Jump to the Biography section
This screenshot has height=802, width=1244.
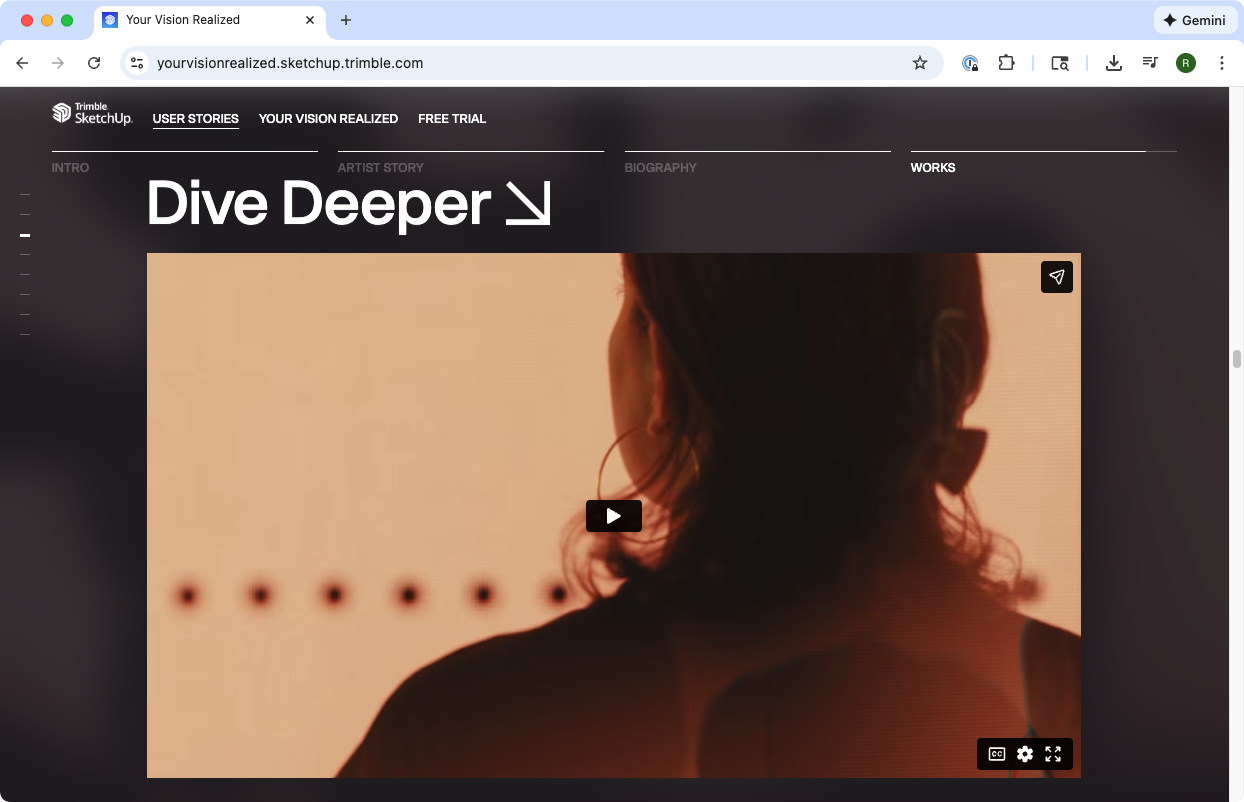pyautogui.click(x=660, y=167)
